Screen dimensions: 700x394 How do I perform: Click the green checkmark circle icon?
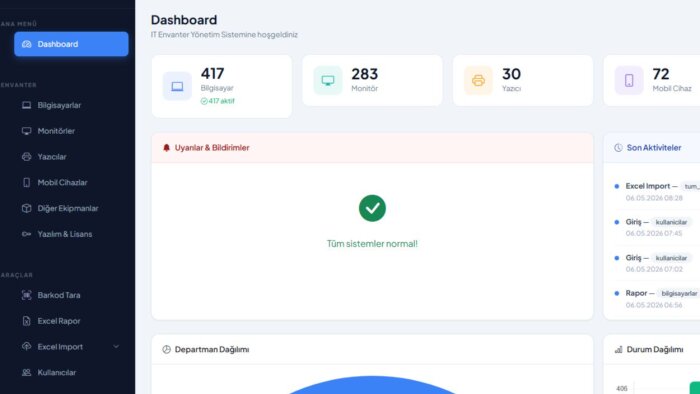click(372, 208)
